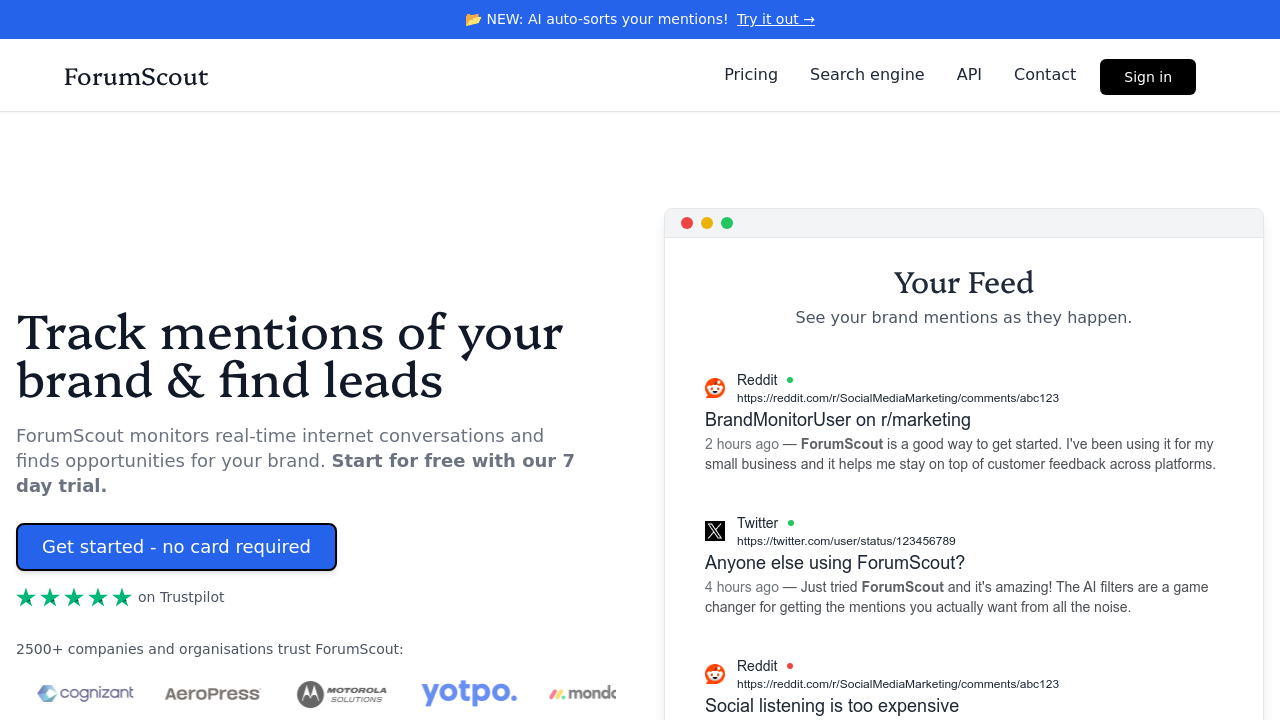Viewport: 1280px width, 720px height.
Task: Open the API section
Action: click(x=969, y=74)
